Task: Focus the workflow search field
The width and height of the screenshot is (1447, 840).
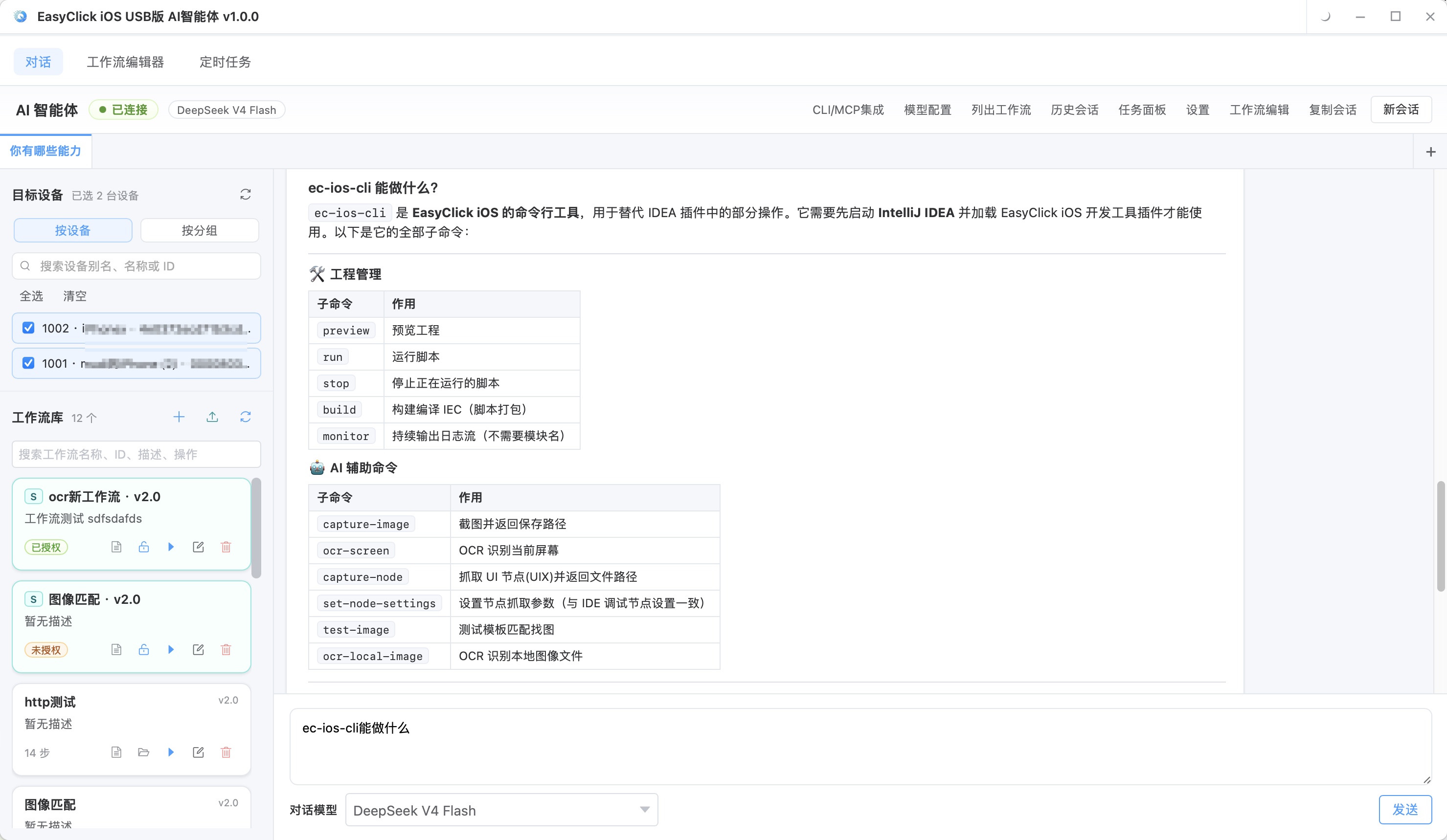Action: (x=136, y=454)
